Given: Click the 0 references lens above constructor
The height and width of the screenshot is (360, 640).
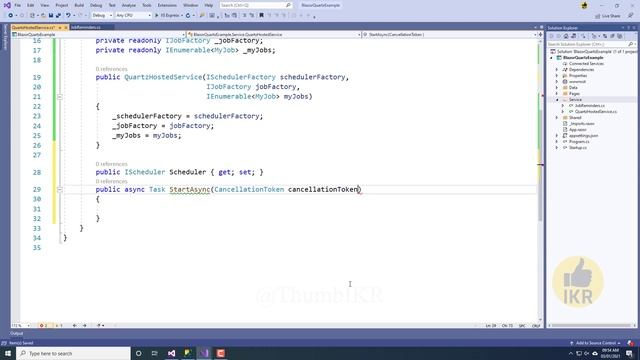Looking at the screenshot, I should [x=111, y=69].
